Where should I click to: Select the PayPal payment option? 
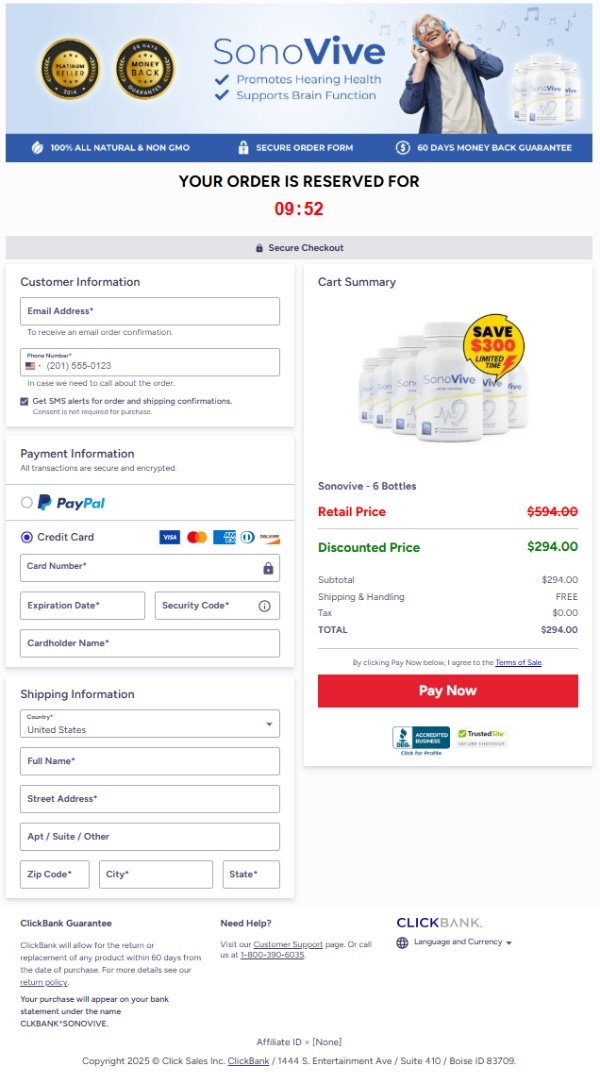point(27,502)
